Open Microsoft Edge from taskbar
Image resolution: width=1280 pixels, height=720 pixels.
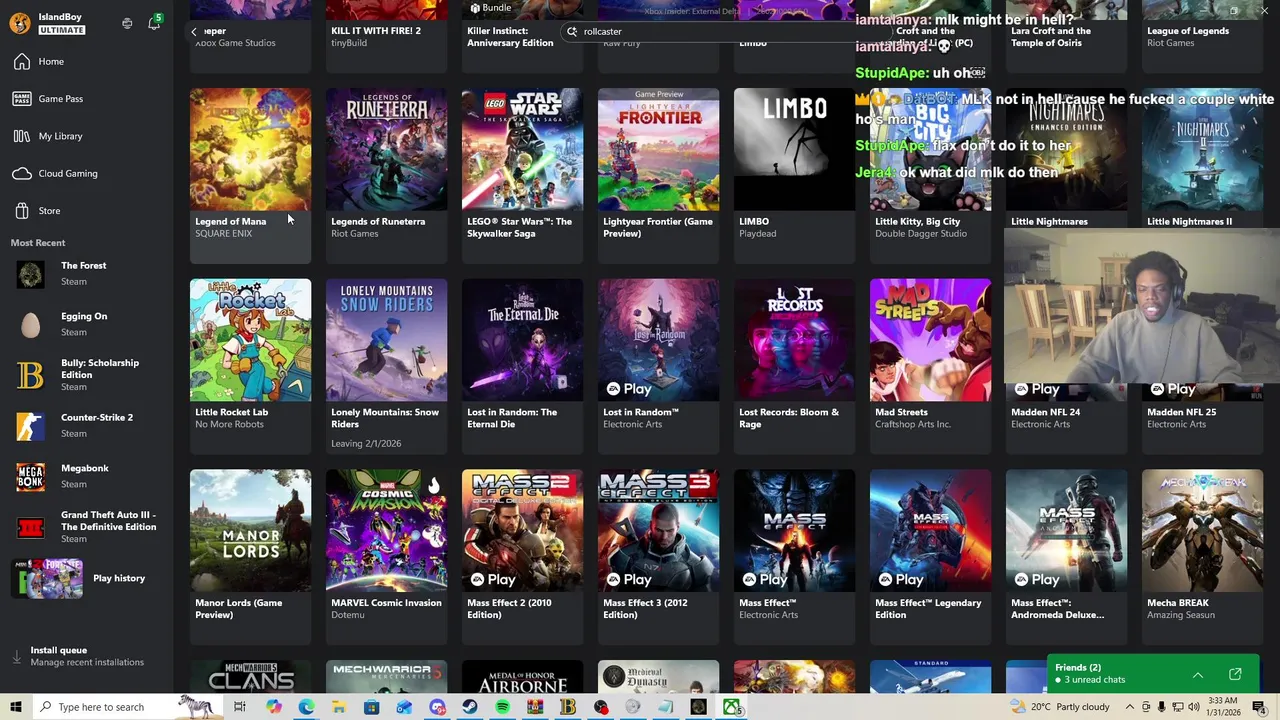coord(306,707)
